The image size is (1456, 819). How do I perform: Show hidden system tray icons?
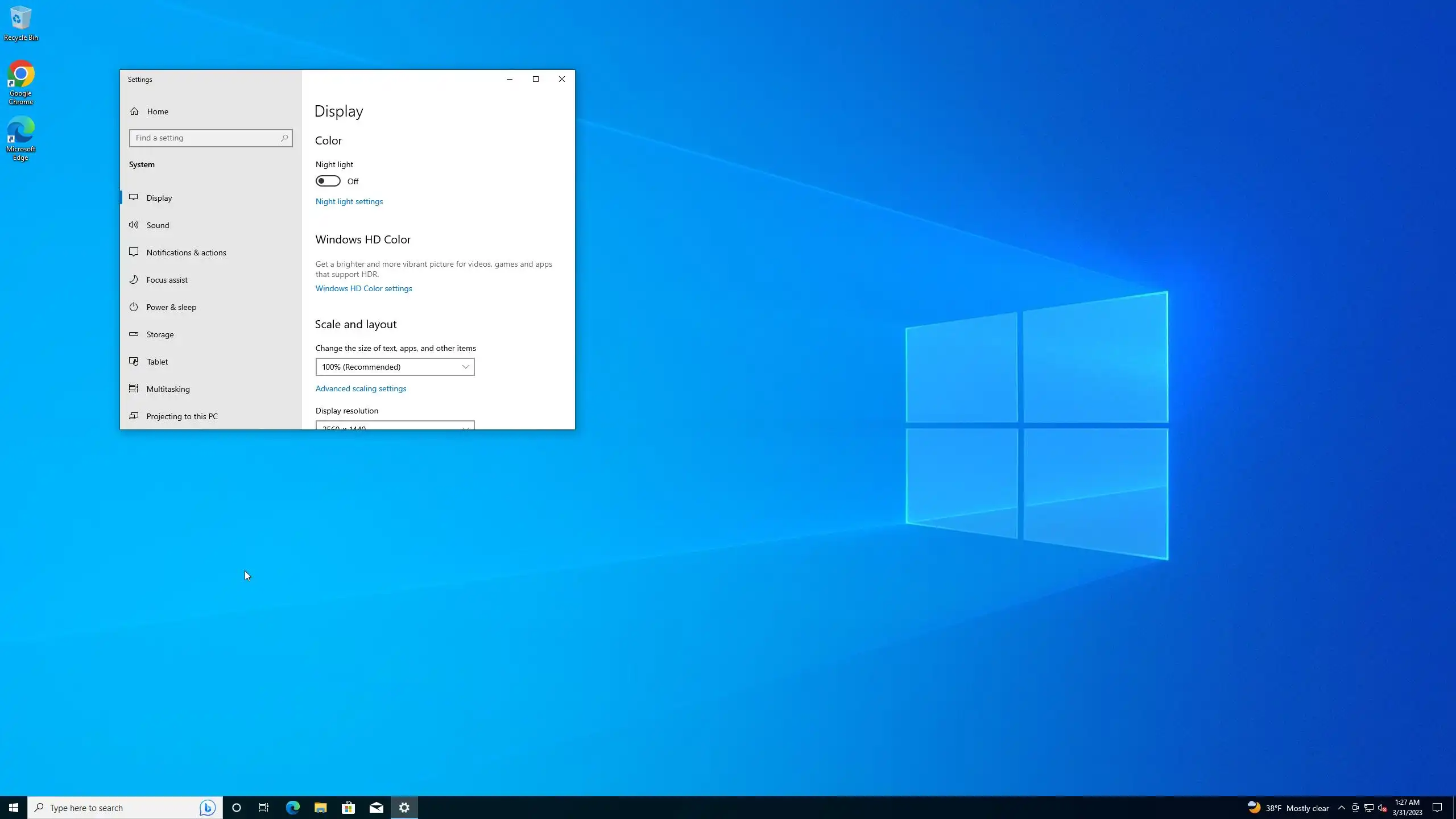[1341, 808]
